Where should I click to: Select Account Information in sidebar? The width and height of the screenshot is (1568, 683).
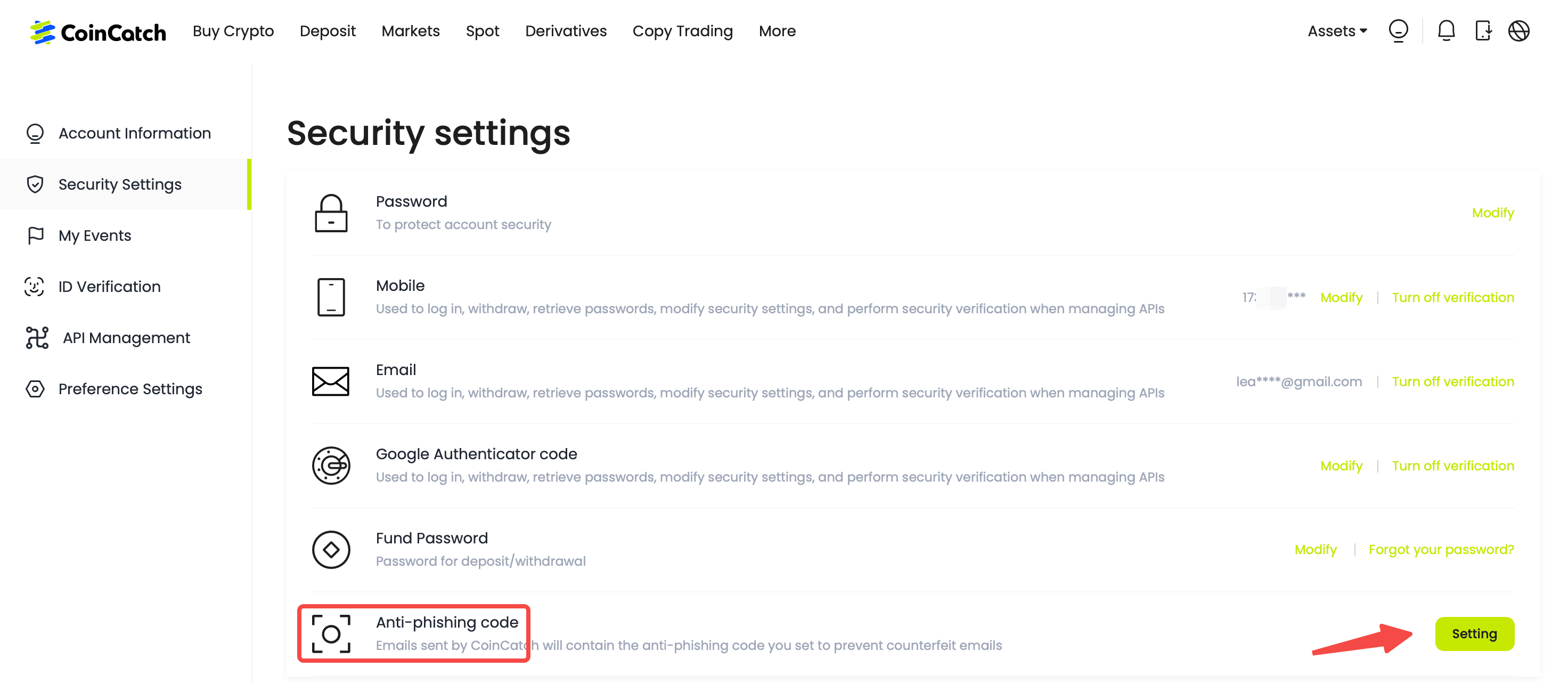tap(125, 133)
